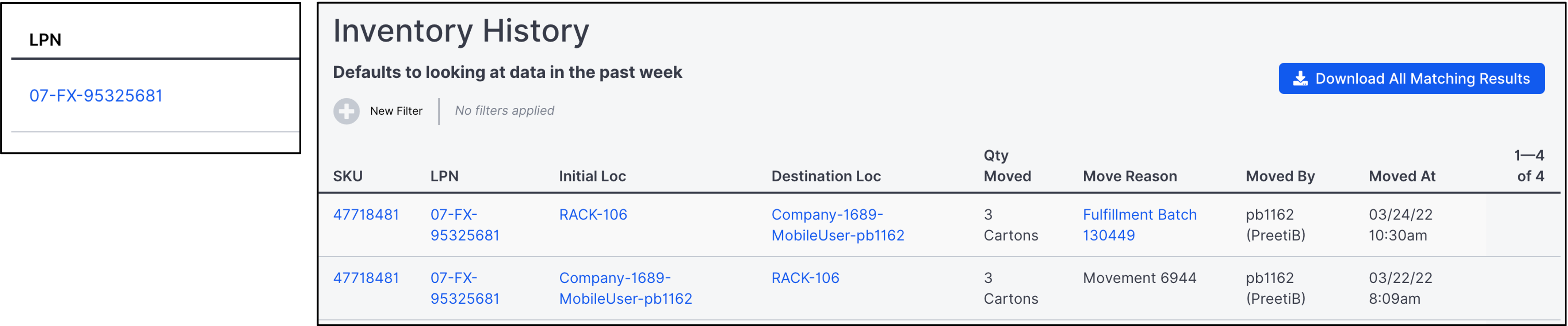Viewport: 1568px width, 326px height.
Task: Open RACK-106 destination location link
Action: (x=805, y=278)
